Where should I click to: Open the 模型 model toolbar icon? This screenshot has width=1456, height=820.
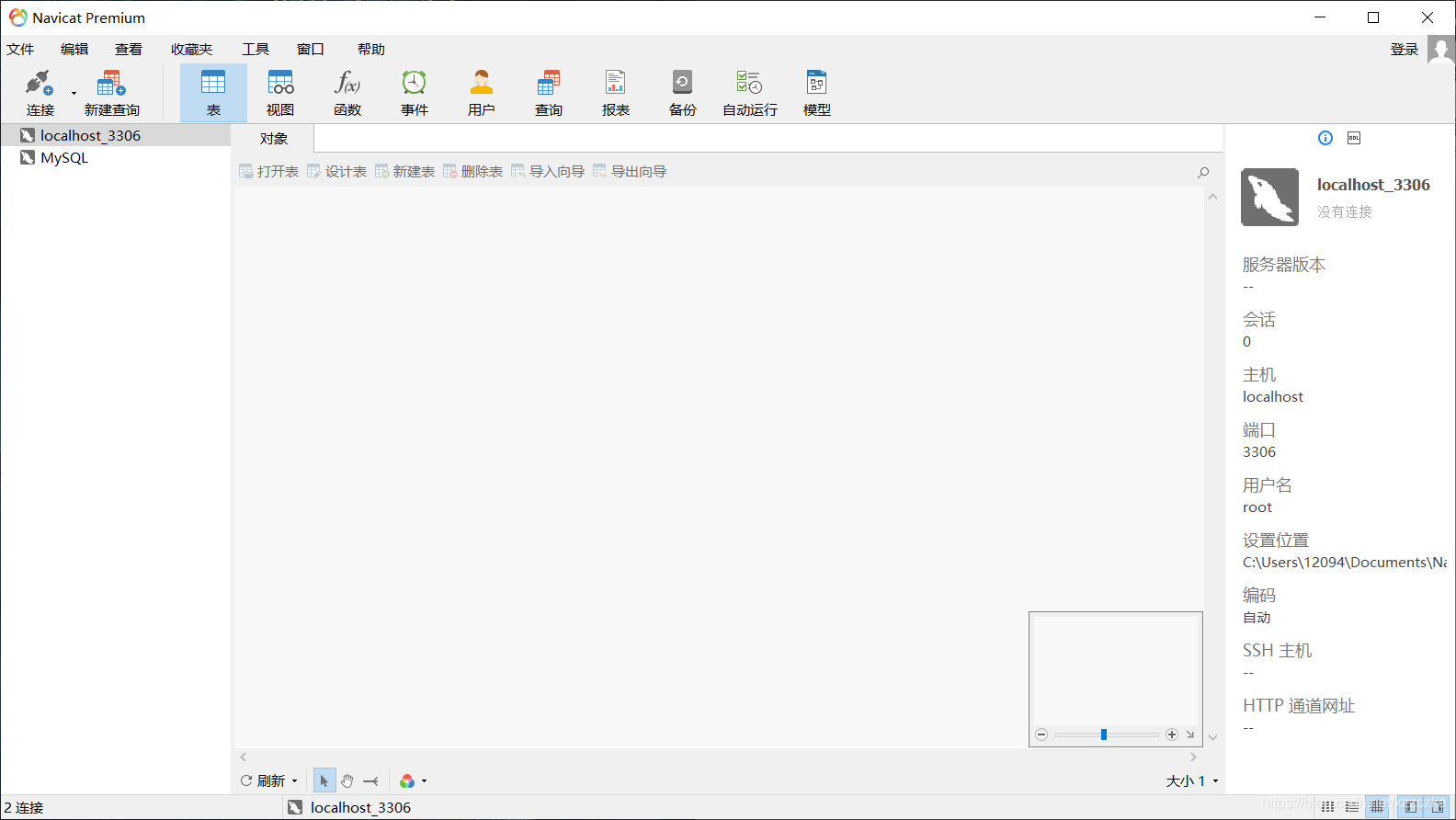click(x=817, y=93)
